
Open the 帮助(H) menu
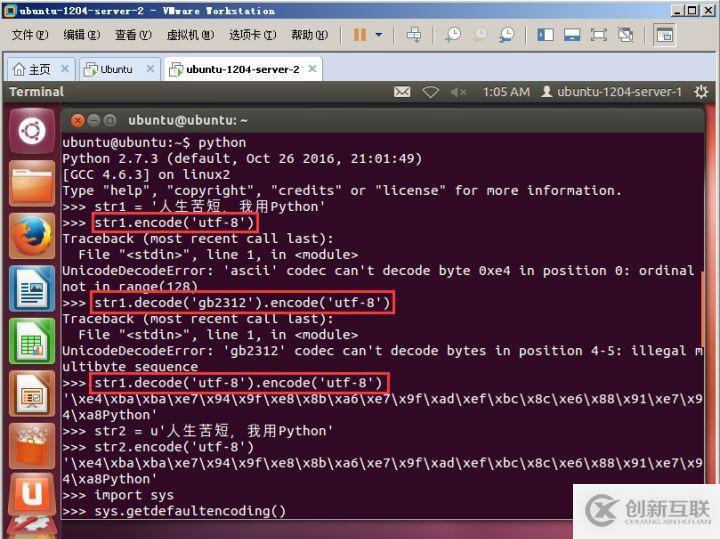pos(309,35)
